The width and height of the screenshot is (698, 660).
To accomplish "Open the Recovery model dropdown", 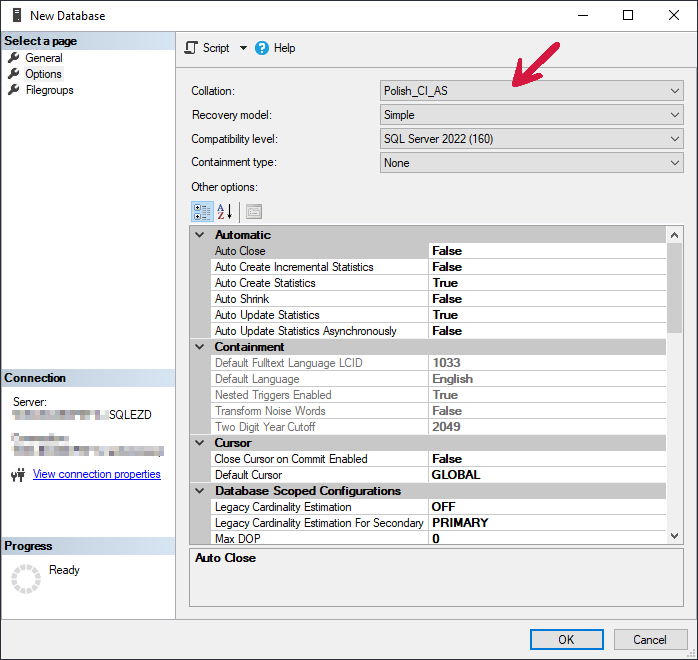I will (675, 115).
